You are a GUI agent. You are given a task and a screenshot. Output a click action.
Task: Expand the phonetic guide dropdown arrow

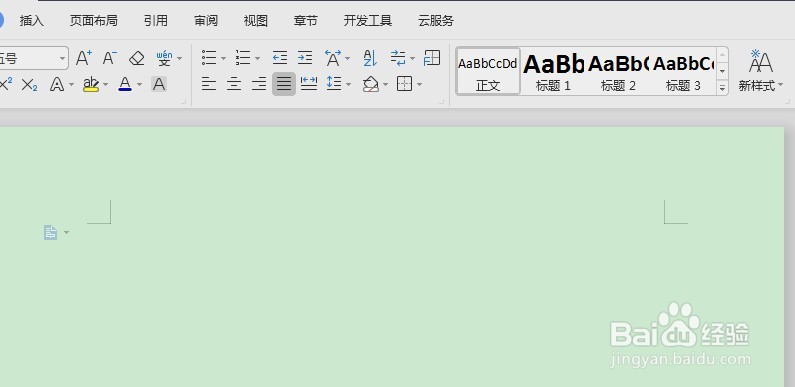click(179, 59)
